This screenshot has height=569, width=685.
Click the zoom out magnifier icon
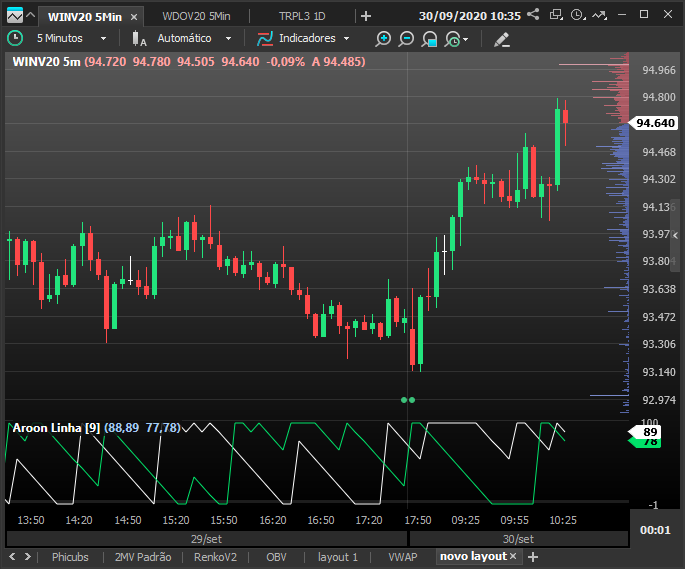coord(406,39)
